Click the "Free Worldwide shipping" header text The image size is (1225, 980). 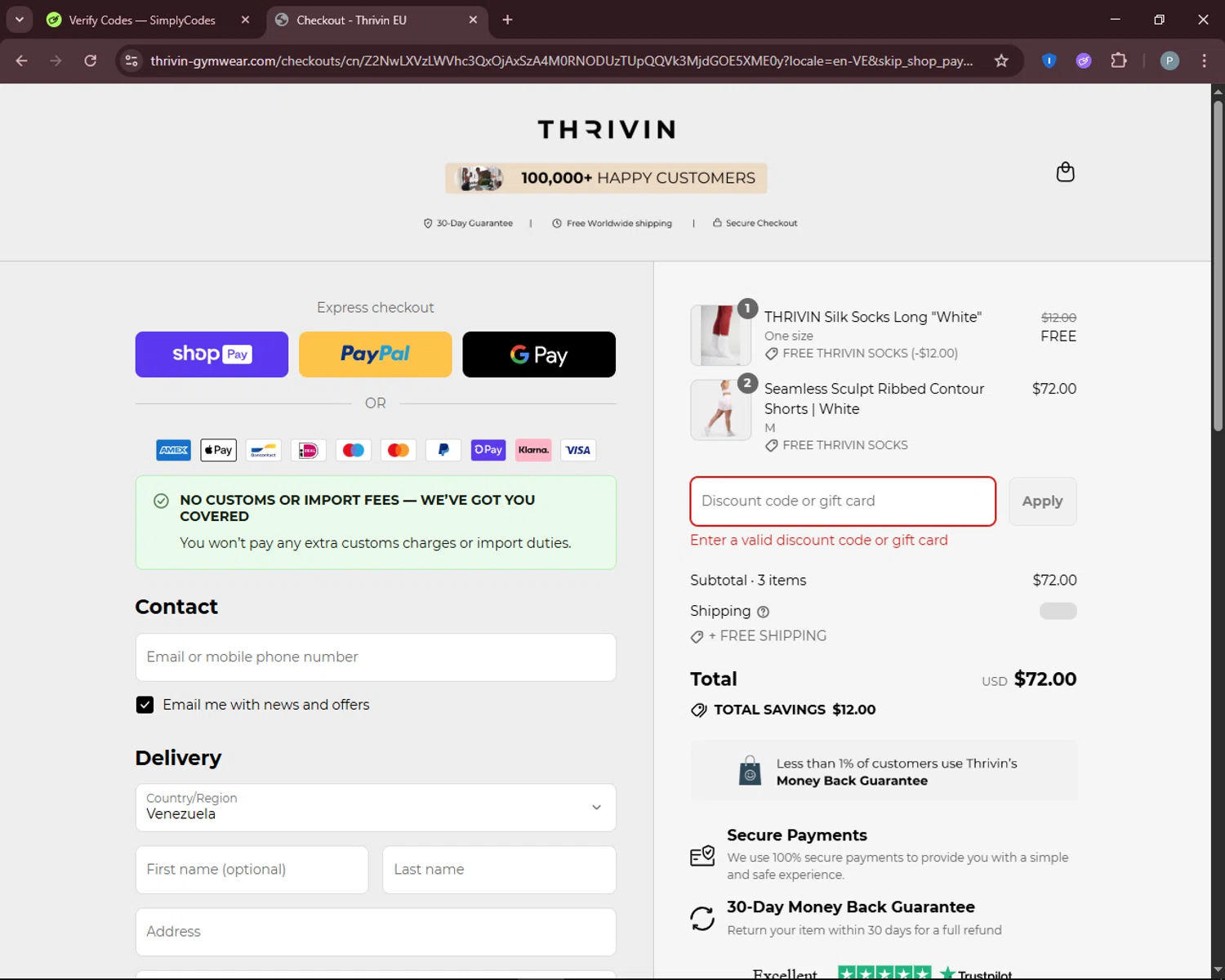(x=619, y=223)
